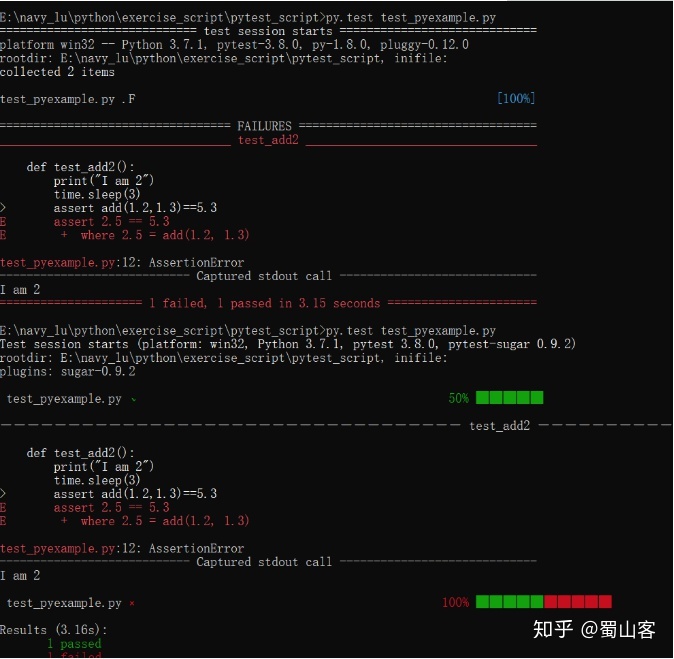The height and width of the screenshot is (659, 674).
Task: Click the red cross mark after test_pyexample.py
Action: pyautogui.click(x=132, y=603)
